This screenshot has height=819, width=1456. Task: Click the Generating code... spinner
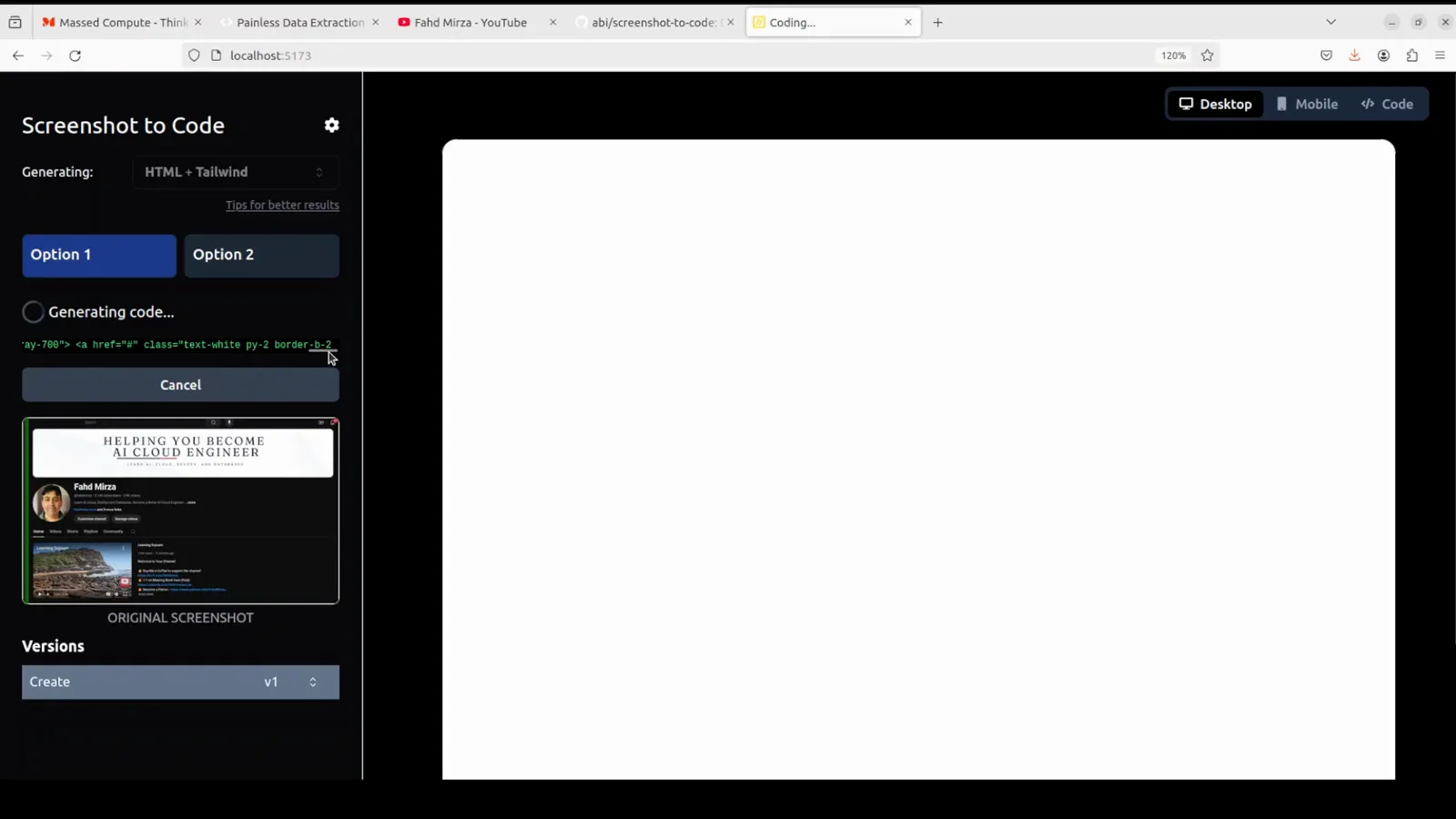click(x=34, y=312)
